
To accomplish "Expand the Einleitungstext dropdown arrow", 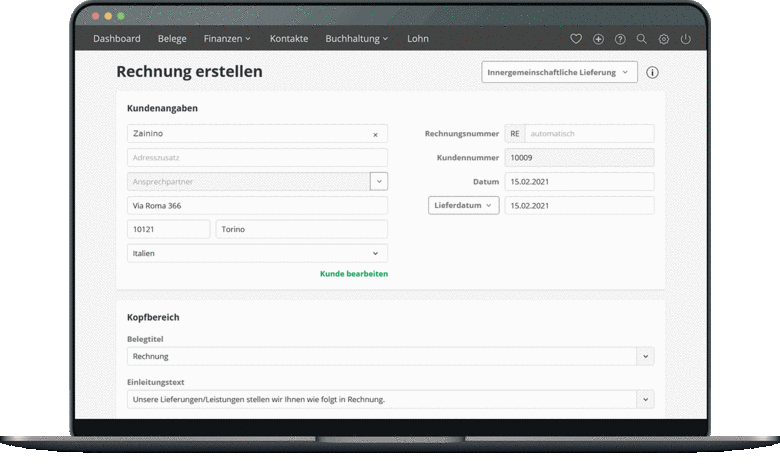I will pyautogui.click(x=646, y=399).
